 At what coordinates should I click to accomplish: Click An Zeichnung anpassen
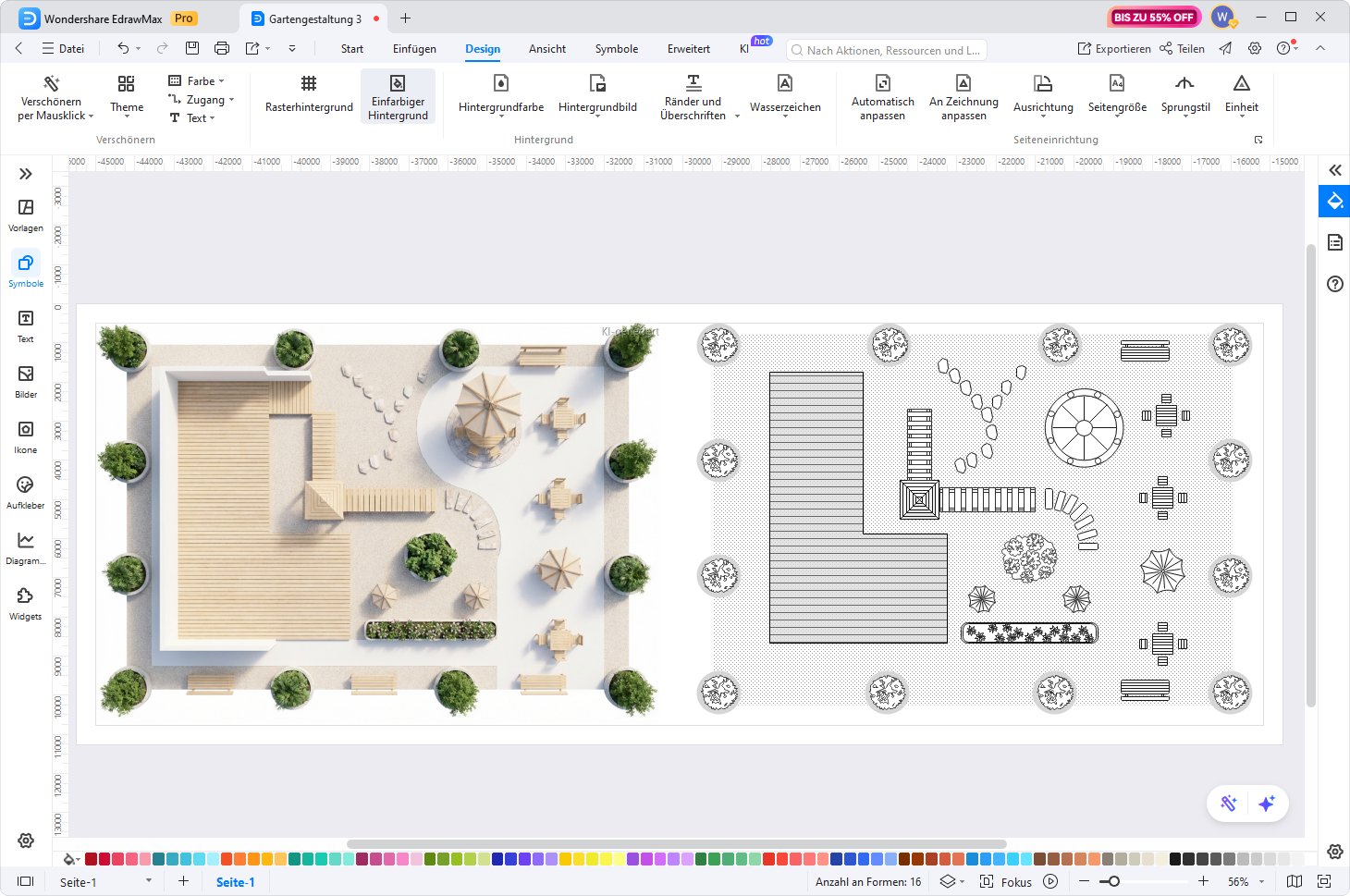click(x=963, y=96)
